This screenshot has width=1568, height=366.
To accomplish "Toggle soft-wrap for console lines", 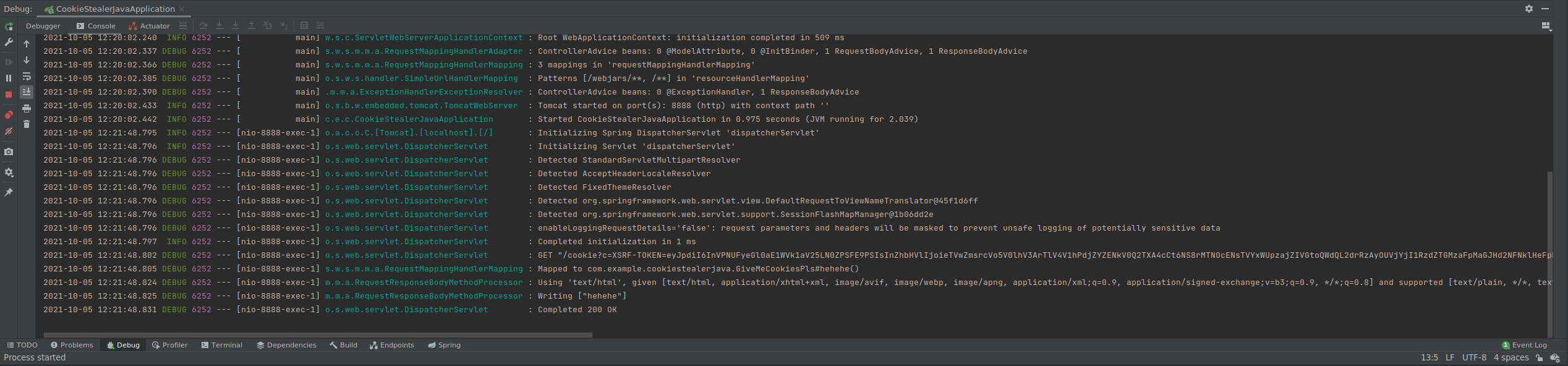I will (x=27, y=77).
